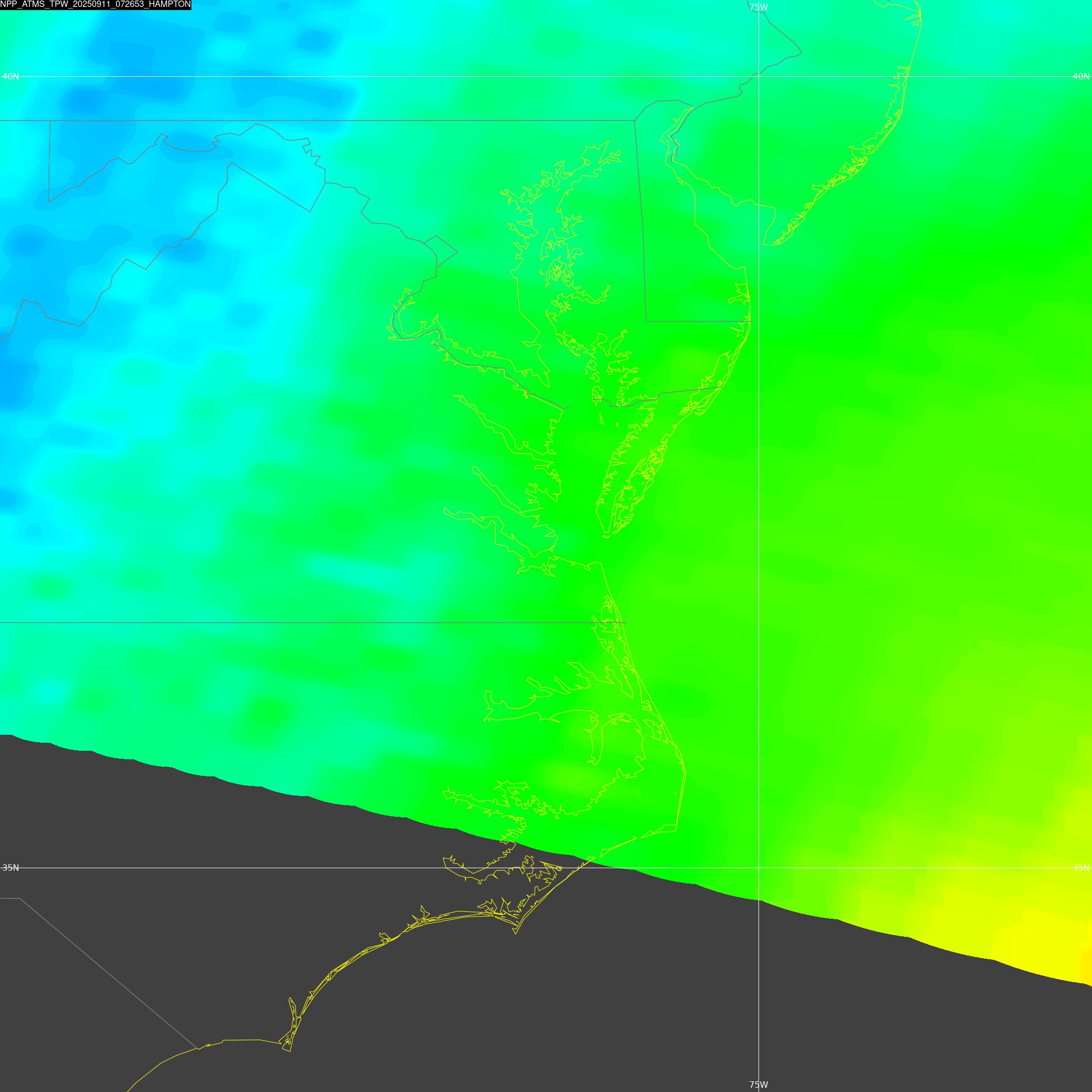Click the 75W label at the bottom
The height and width of the screenshot is (1092, 1092).
pyautogui.click(x=759, y=1085)
